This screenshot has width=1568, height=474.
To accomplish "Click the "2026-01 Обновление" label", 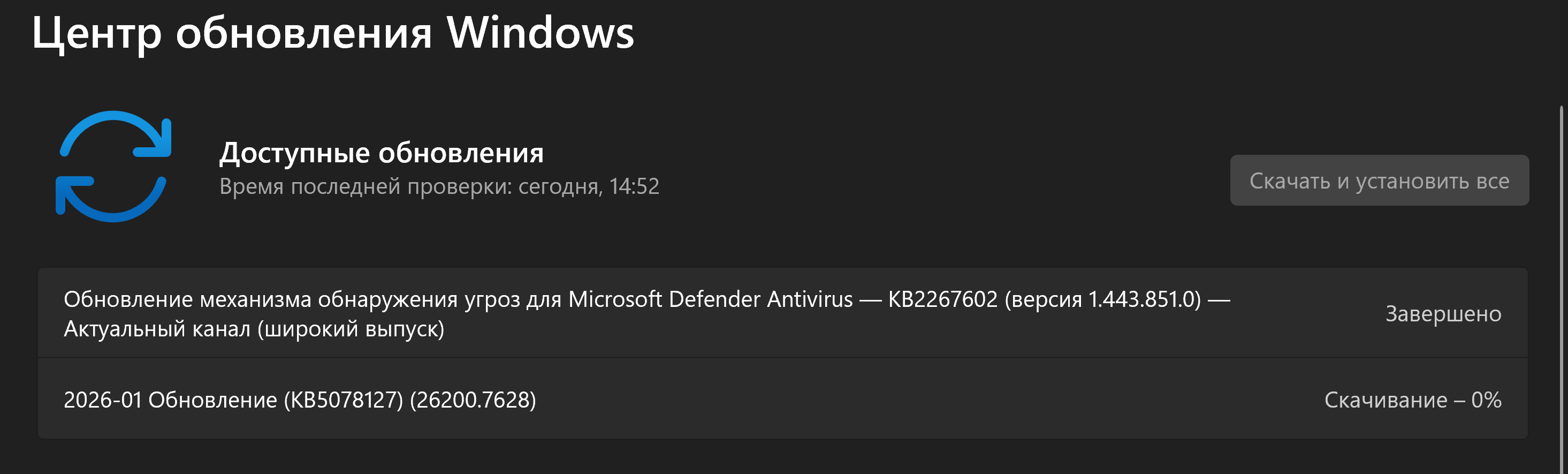I will (170, 400).
